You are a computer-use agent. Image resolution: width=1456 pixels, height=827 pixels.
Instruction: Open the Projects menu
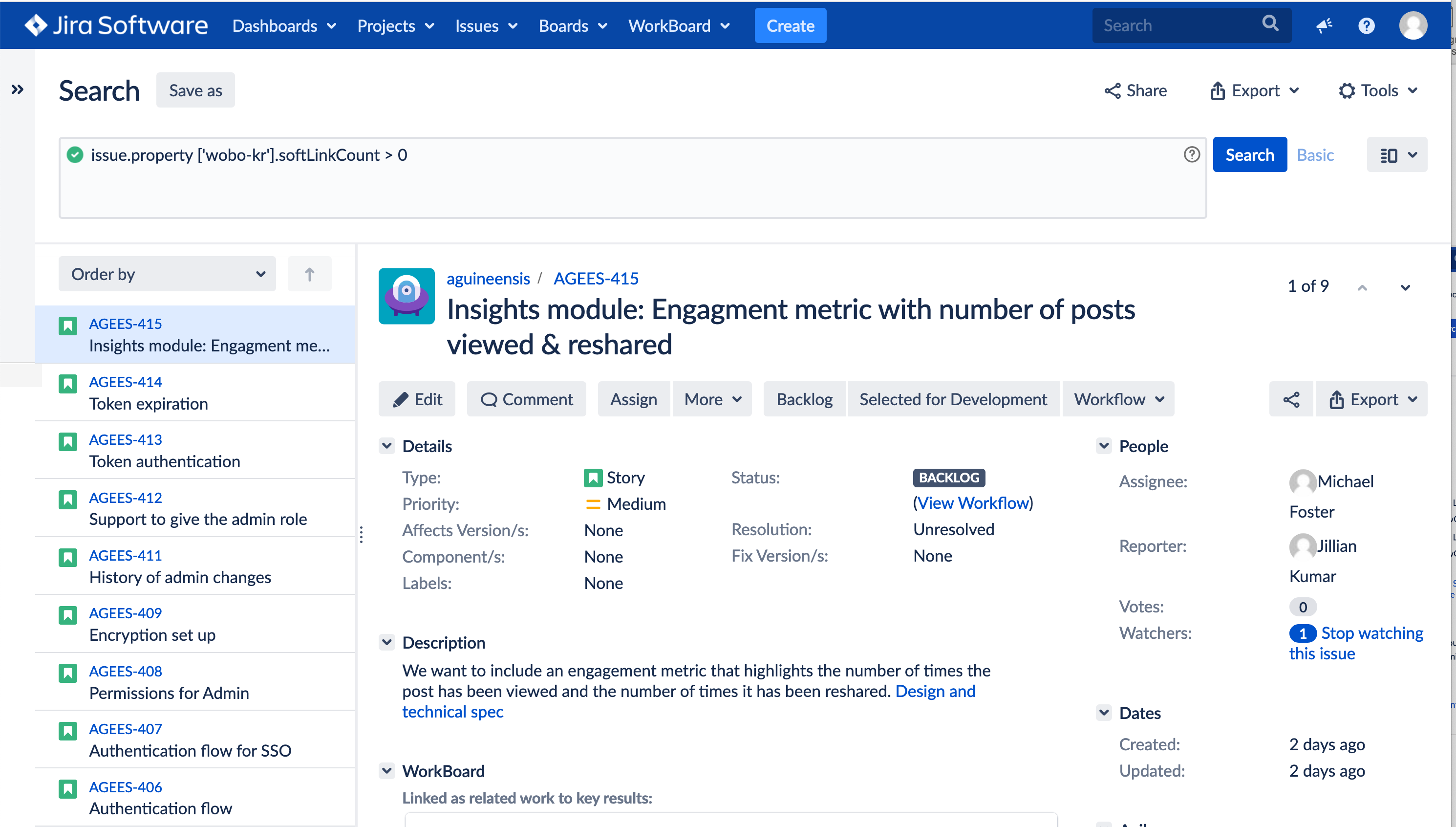396,25
